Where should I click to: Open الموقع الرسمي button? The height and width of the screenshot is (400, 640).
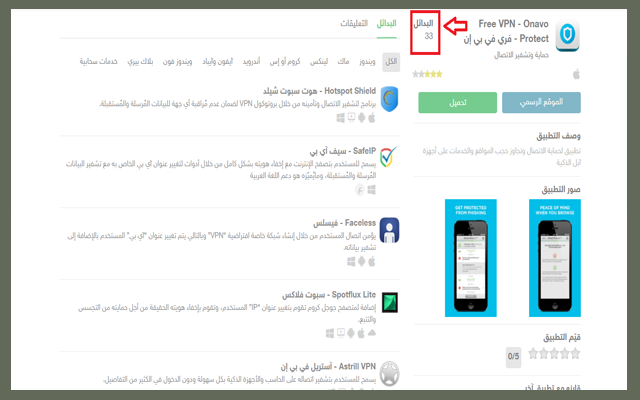coord(541,102)
